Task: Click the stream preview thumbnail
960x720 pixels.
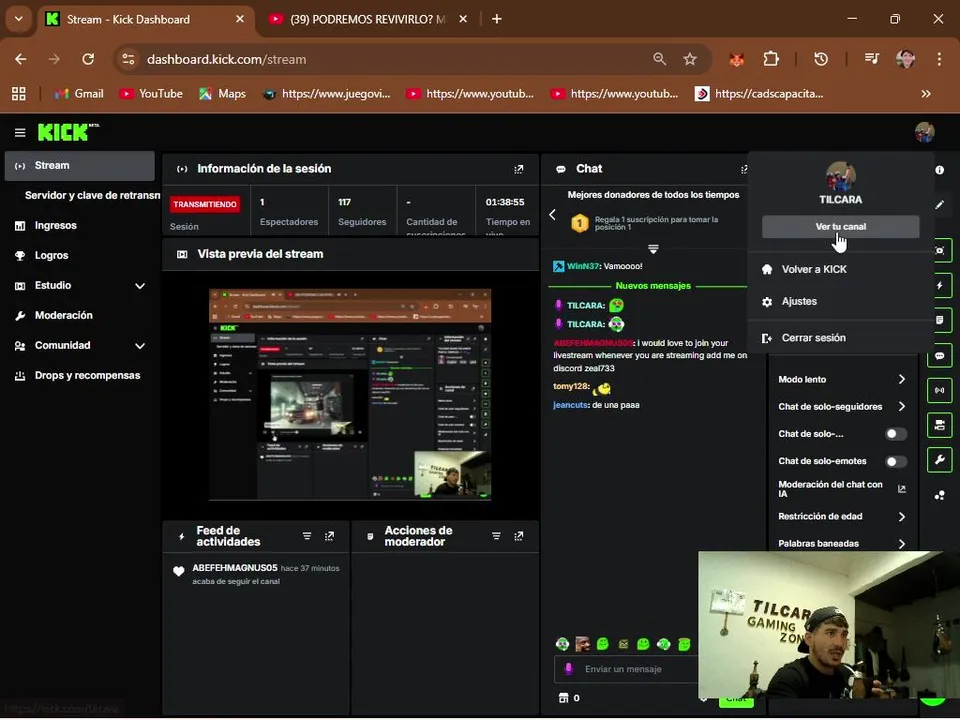Action: coord(350,395)
